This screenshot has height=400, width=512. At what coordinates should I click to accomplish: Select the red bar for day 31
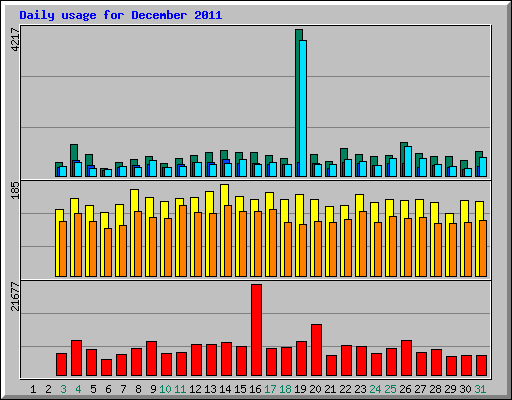coord(481,366)
